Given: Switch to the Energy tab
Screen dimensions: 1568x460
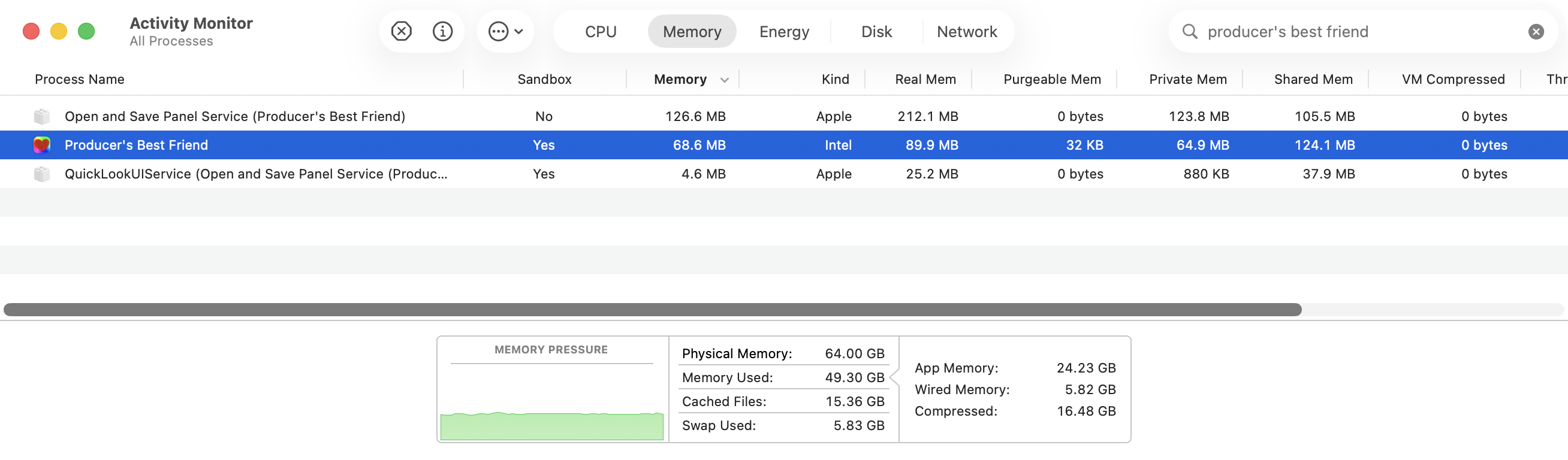Looking at the screenshot, I should tap(784, 32).
